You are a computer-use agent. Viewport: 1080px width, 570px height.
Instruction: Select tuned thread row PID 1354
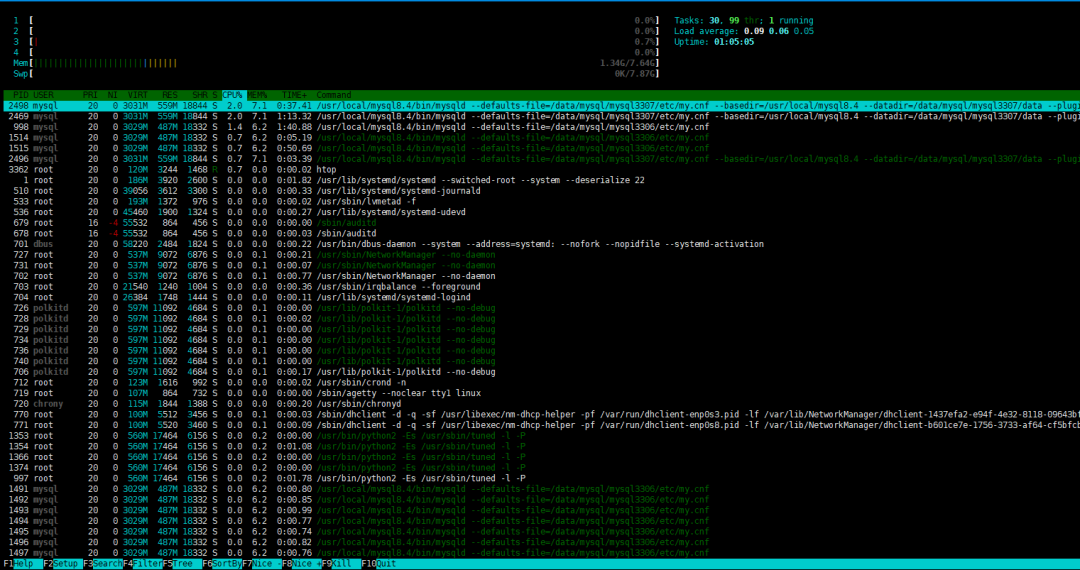(x=540, y=447)
